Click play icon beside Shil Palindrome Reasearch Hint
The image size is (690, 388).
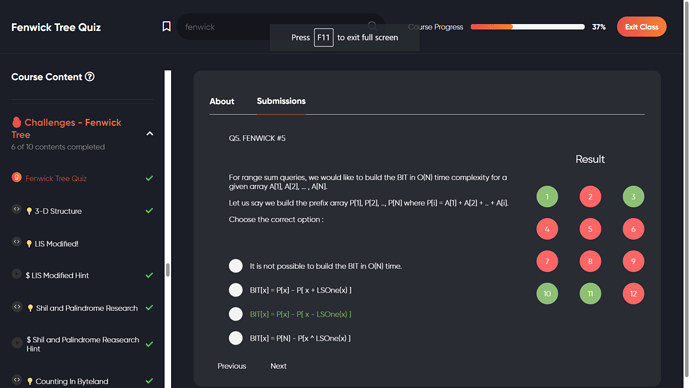[17, 343]
